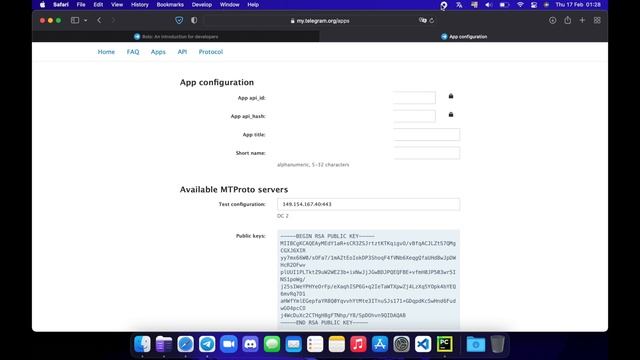Open PyCharm from the Dock
This screenshot has width=640, height=360.
445,344
